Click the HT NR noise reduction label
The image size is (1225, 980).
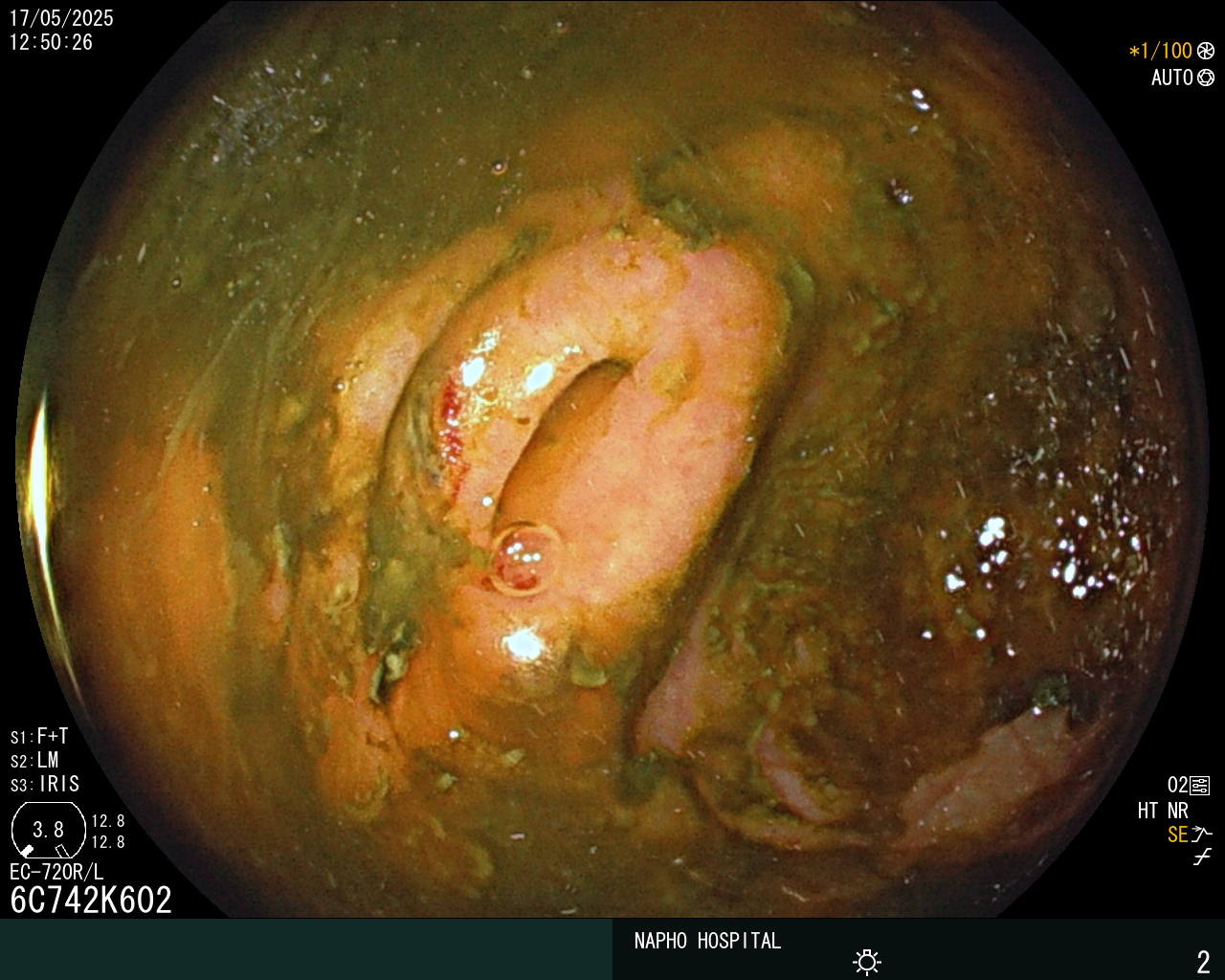[1163, 811]
